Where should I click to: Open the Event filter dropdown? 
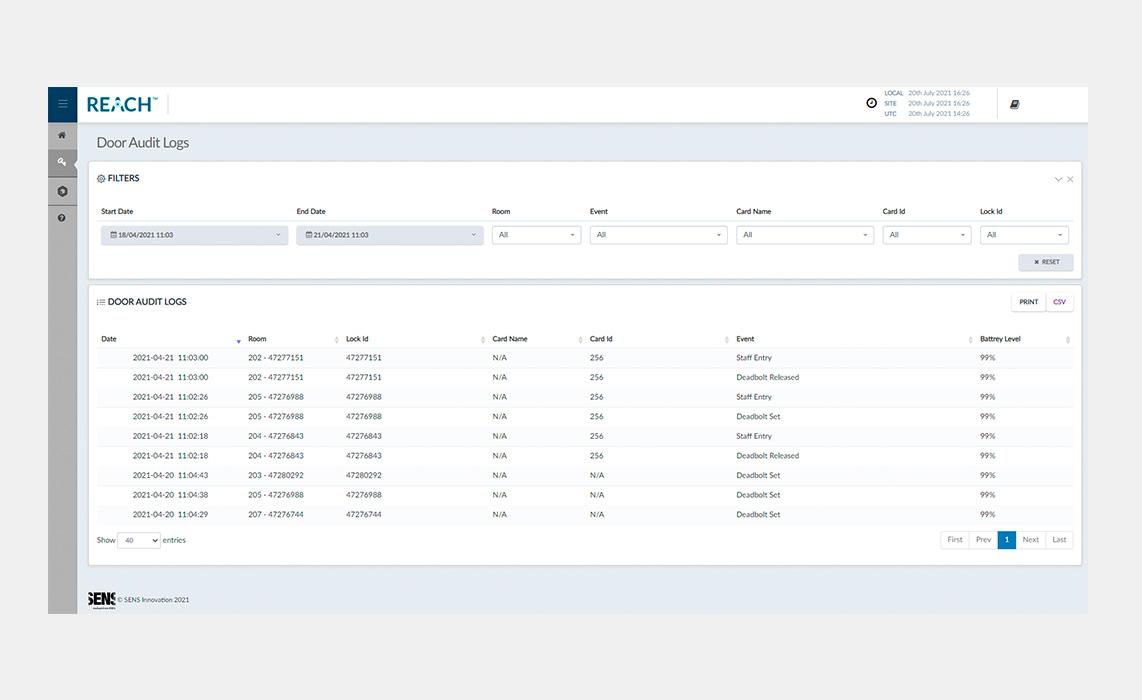tap(658, 235)
